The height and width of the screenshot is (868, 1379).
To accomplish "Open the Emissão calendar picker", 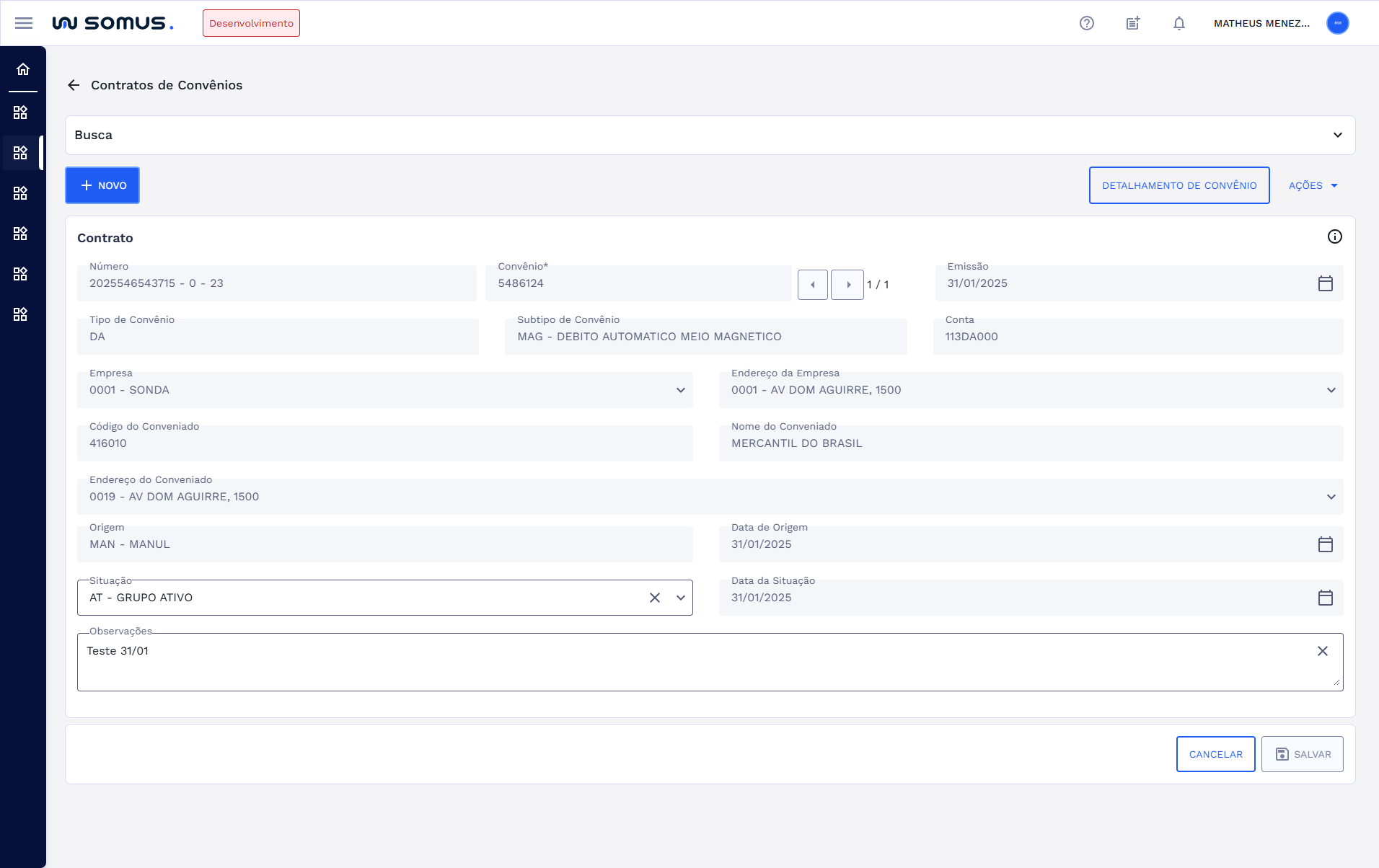I will point(1326,283).
